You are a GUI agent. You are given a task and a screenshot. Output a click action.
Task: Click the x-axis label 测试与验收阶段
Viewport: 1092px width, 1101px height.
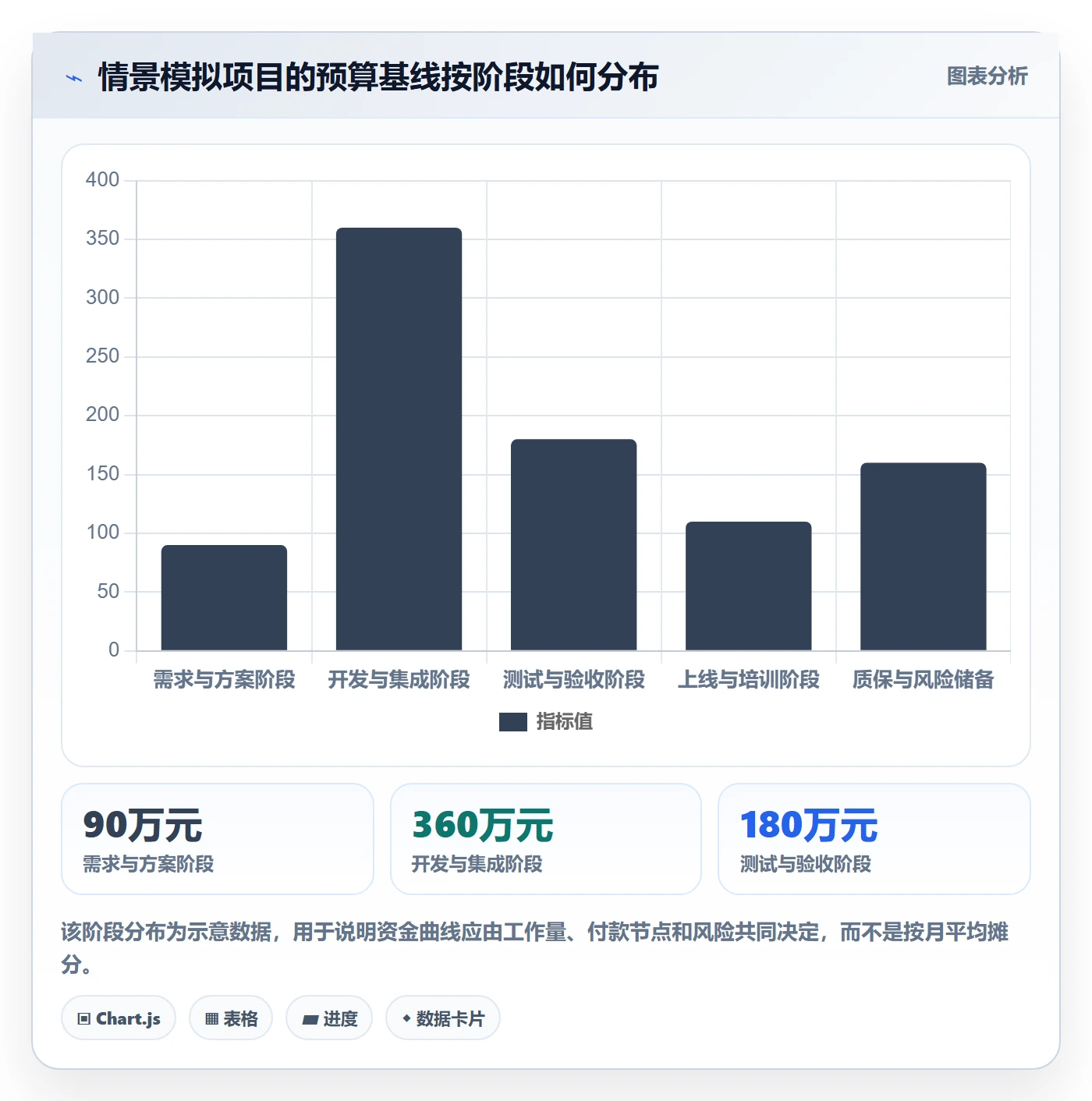pyautogui.click(x=574, y=680)
